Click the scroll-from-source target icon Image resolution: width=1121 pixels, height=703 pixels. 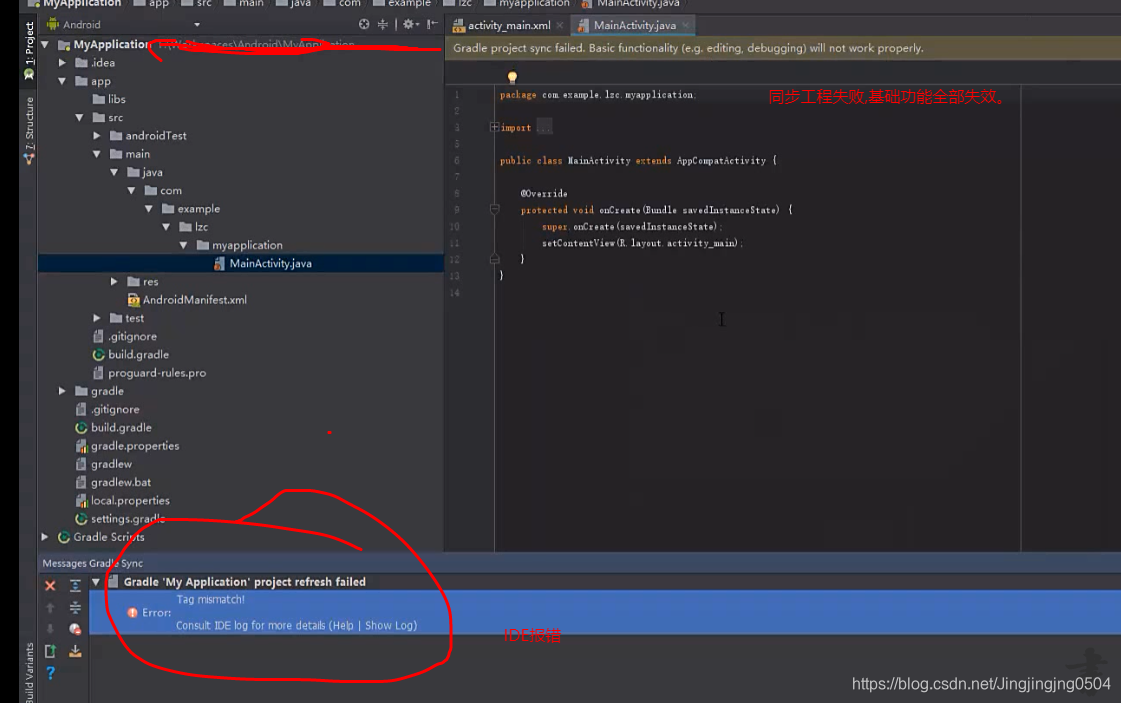(364, 24)
